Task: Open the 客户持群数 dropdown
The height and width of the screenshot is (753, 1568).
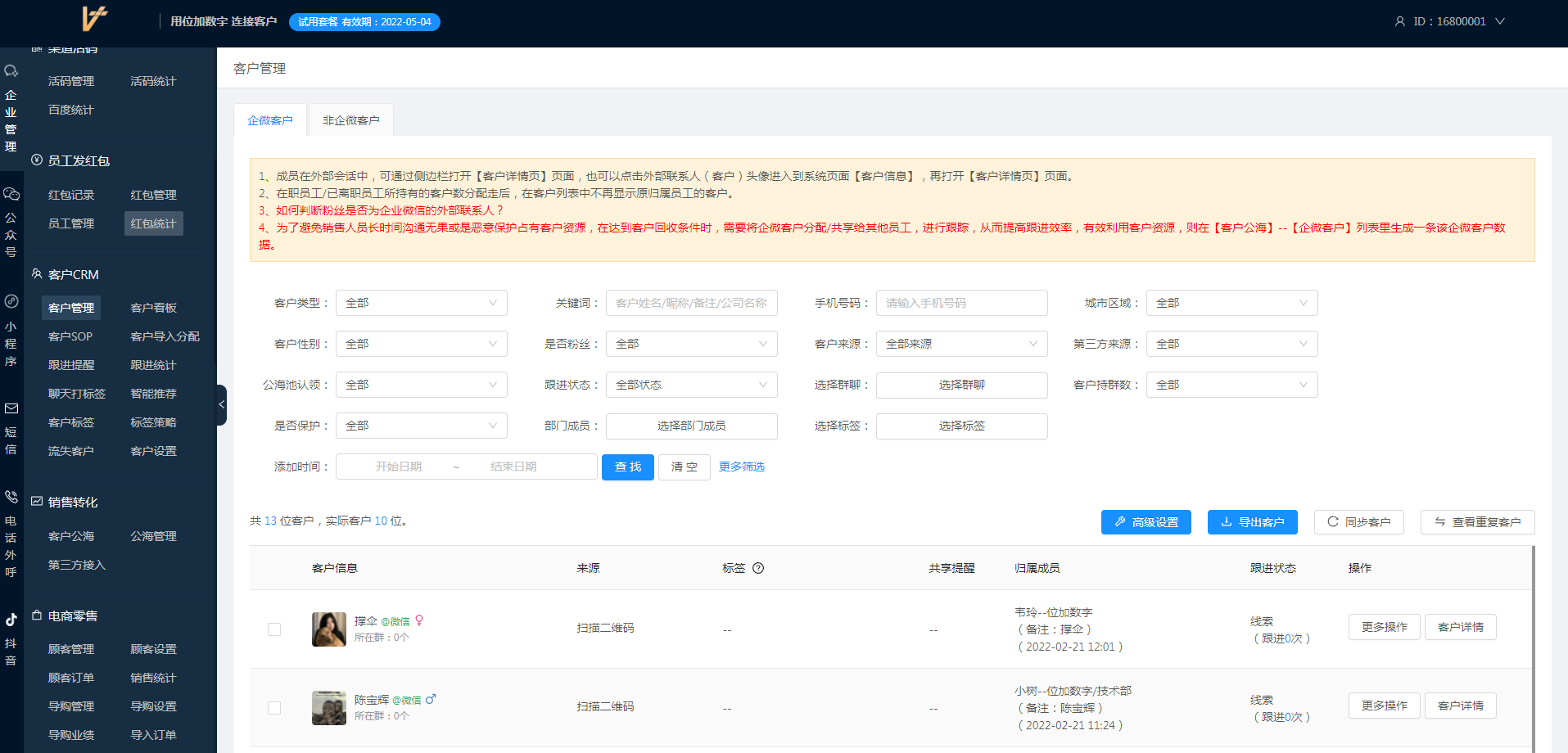Action: click(x=1232, y=385)
